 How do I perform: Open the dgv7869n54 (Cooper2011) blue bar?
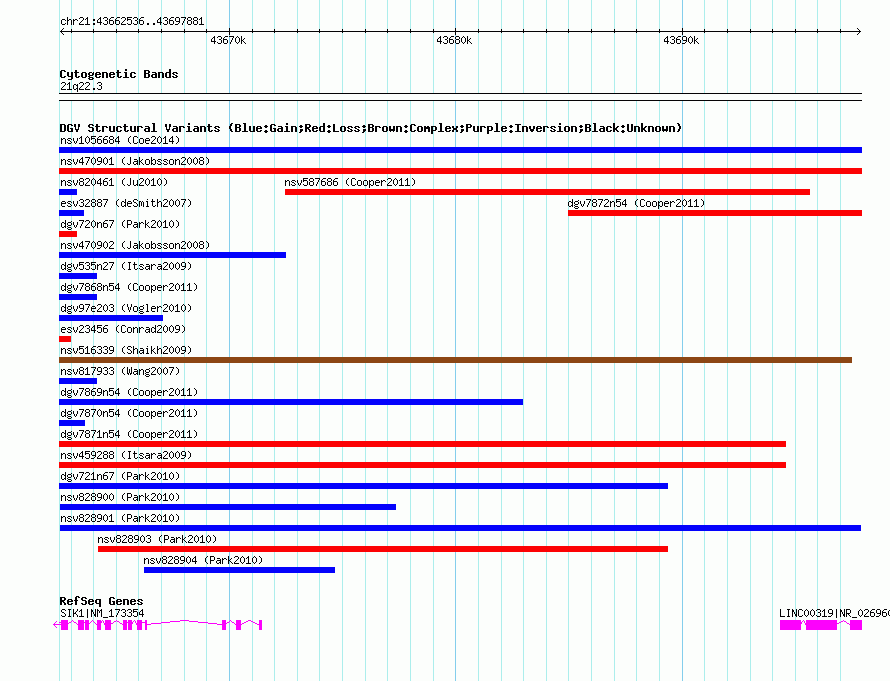point(291,402)
